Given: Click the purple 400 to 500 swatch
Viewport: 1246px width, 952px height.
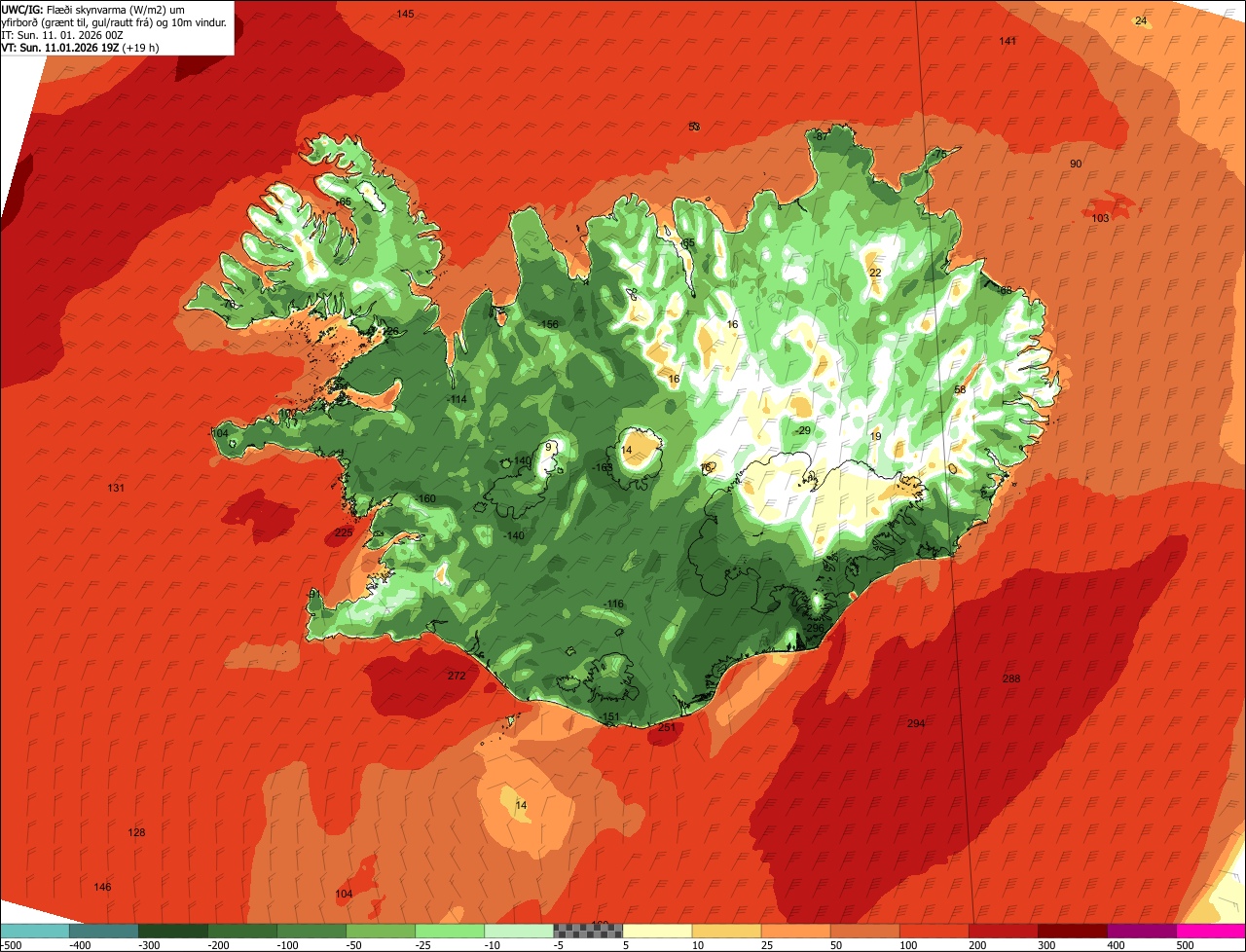Looking at the screenshot, I should click(1141, 931).
